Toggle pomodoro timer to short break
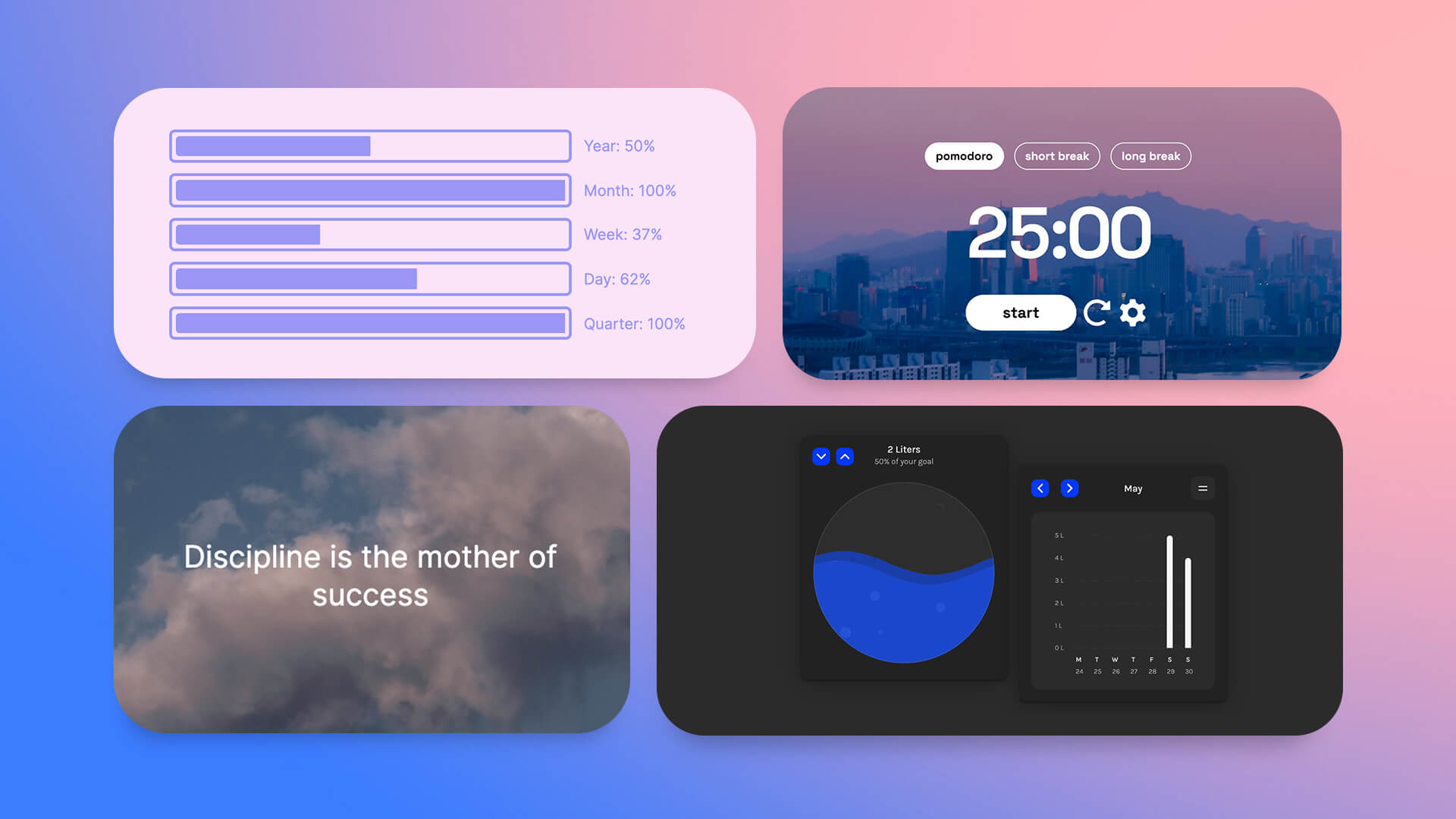 click(x=1056, y=156)
